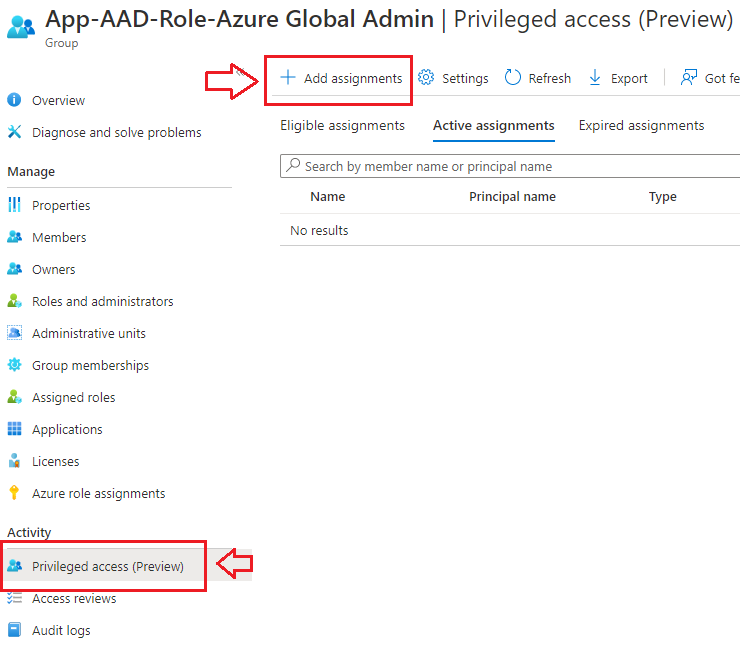Screen dimensions: 740x649
Task: Click the Audit logs book icon
Action: coord(15,630)
